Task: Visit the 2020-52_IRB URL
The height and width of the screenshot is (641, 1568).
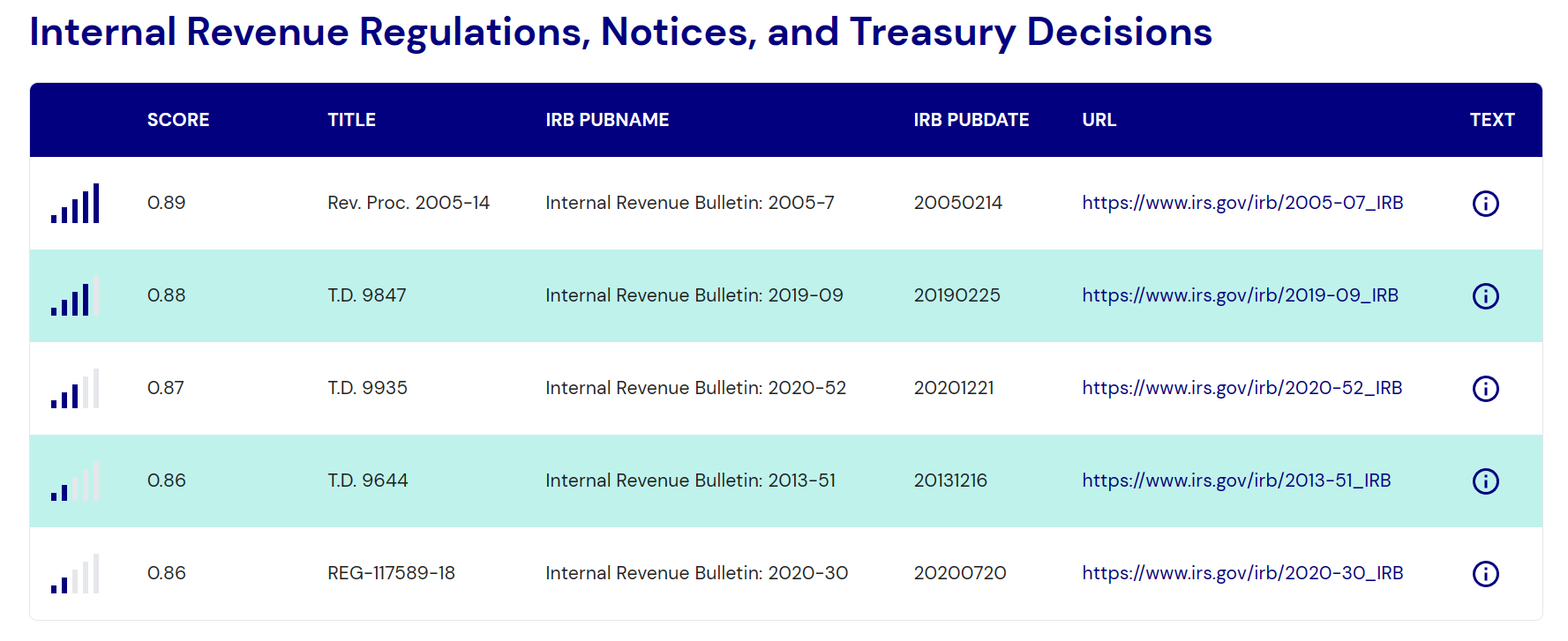Action: click(1242, 388)
